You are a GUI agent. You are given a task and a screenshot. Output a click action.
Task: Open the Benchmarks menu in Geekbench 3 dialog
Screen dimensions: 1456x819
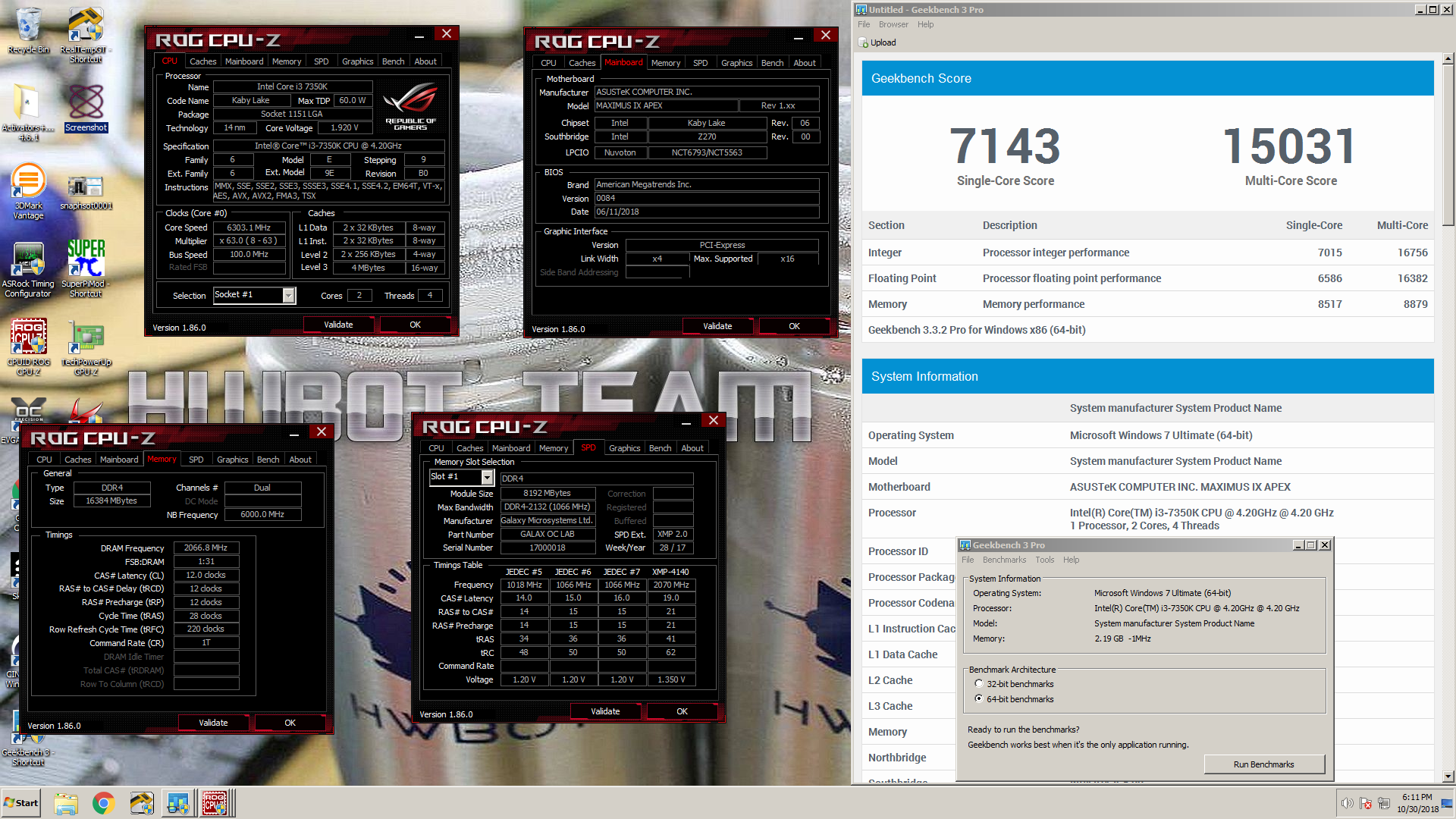[1004, 560]
